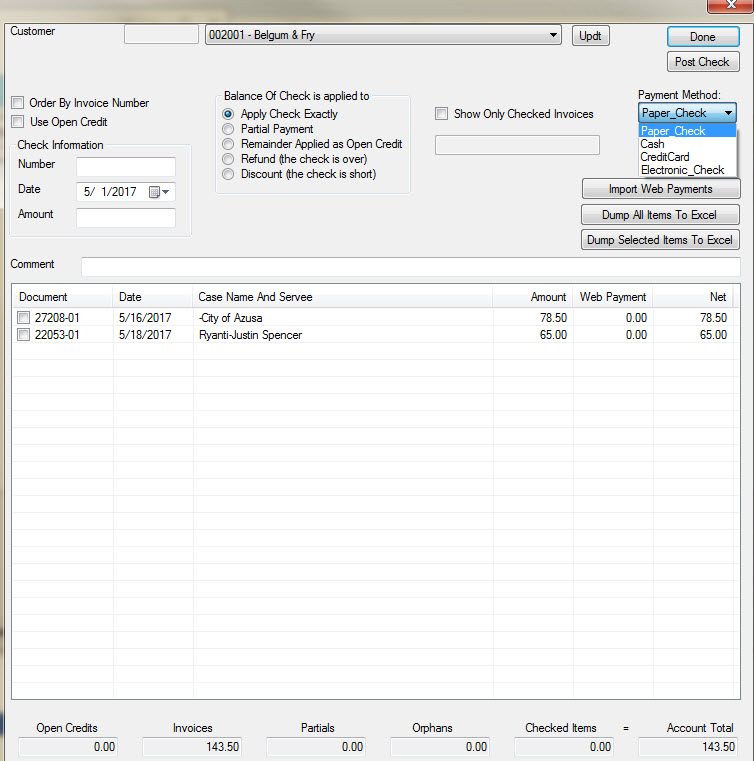Sort by Case Name And Servee header

click(343, 297)
